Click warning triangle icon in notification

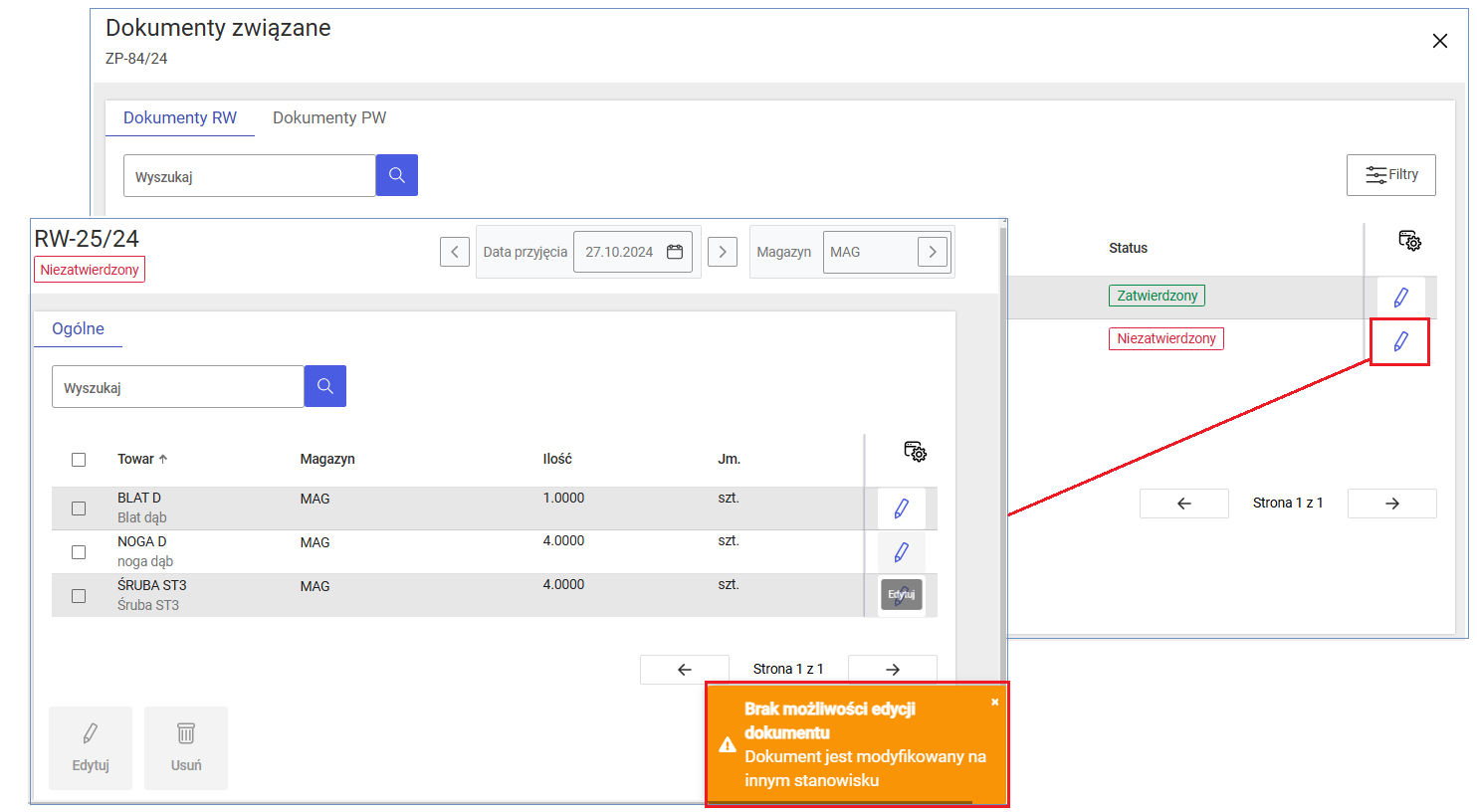[x=728, y=744]
